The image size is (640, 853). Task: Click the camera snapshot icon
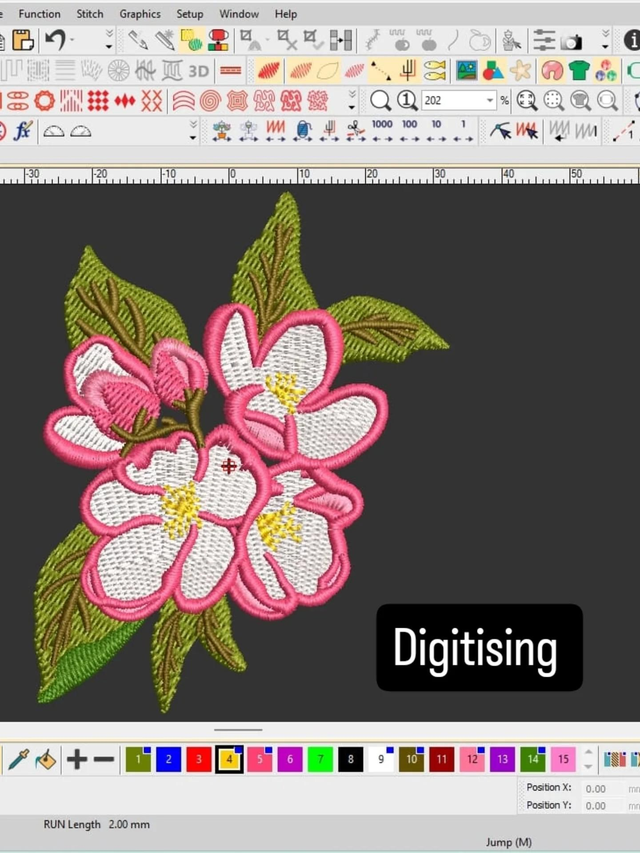[571, 41]
